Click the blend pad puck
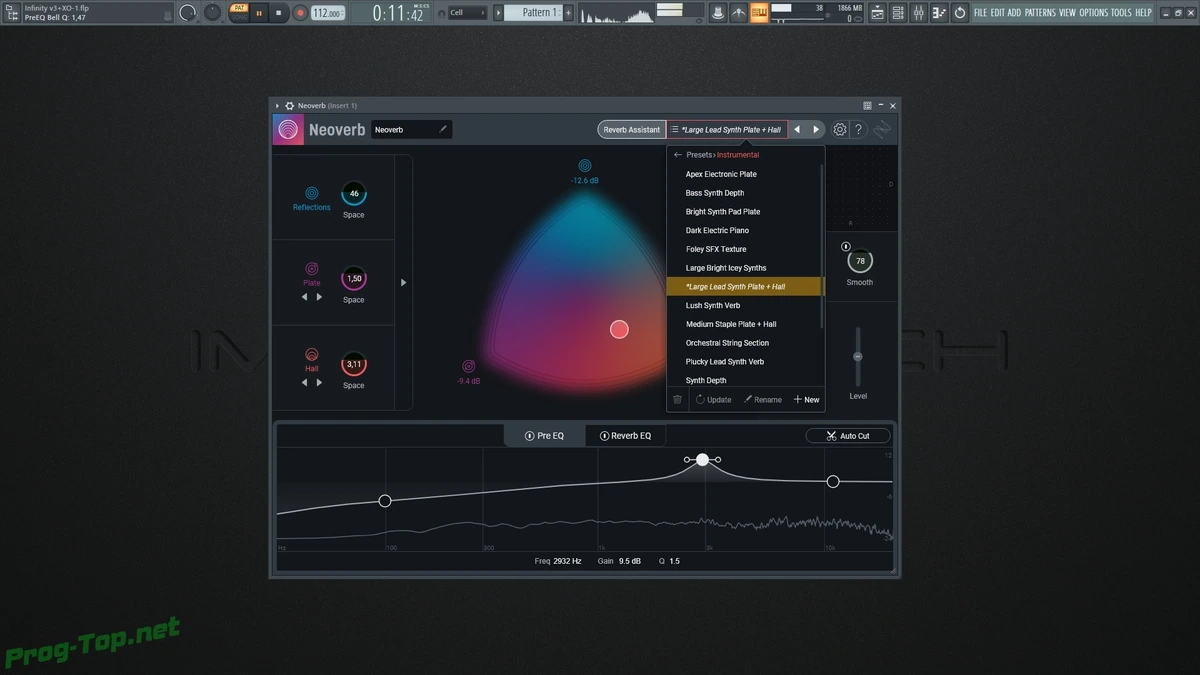 point(619,329)
